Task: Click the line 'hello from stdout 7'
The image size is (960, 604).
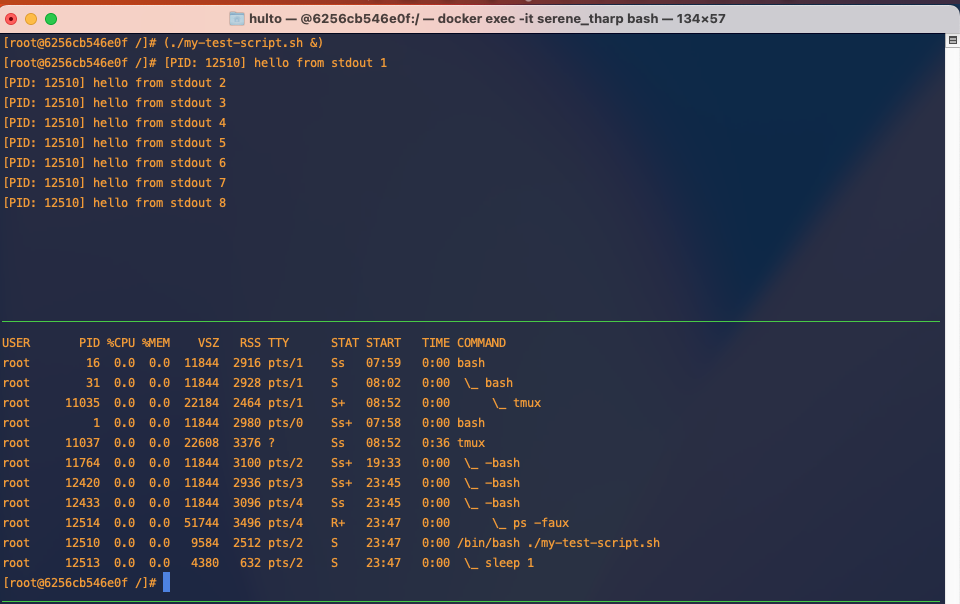Action: 159,183
